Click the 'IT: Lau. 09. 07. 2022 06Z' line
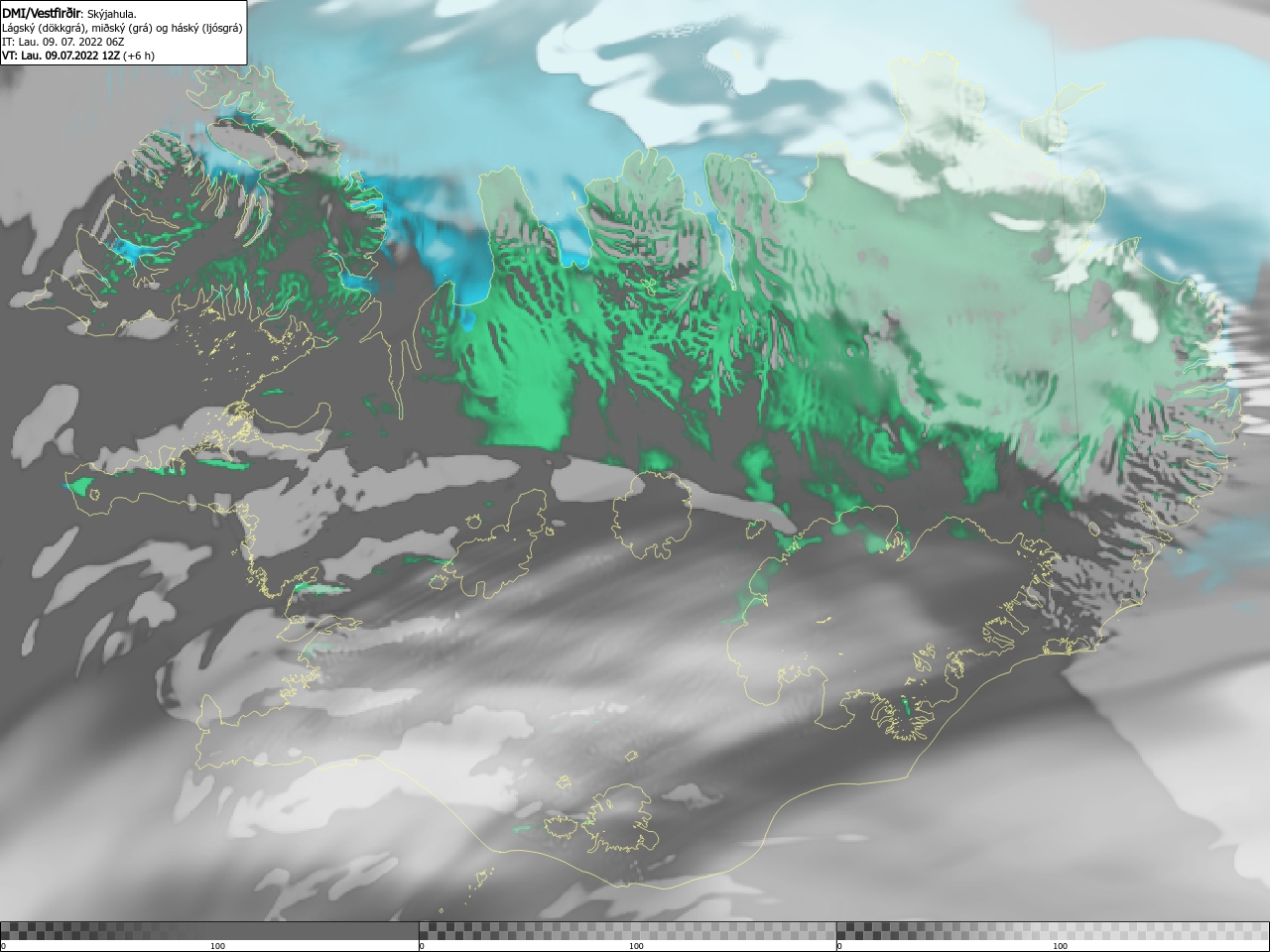This screenshot has width=1270, height=952. pyautogui.click(x=63, y=42)
